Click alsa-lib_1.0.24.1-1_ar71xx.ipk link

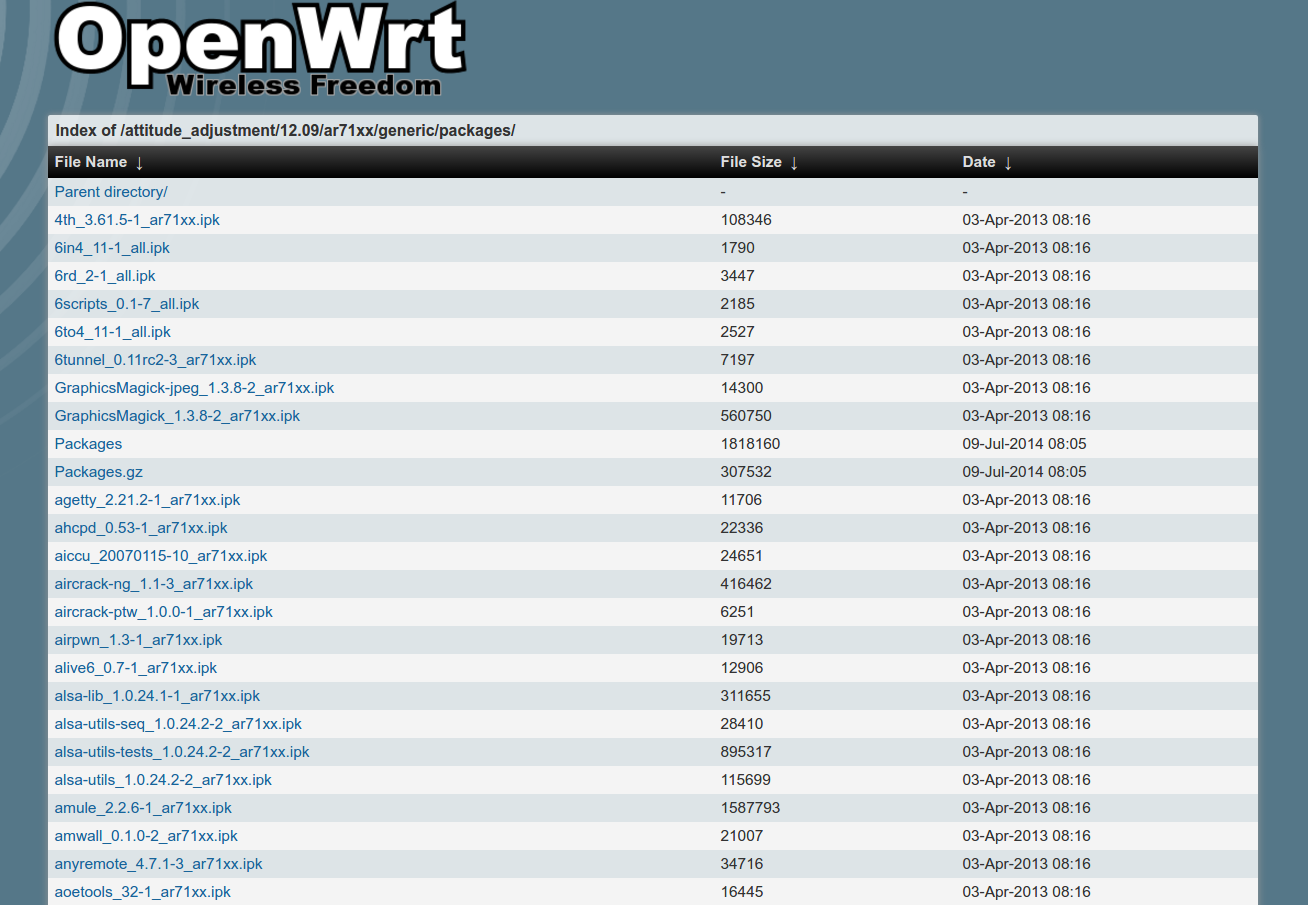tap(157, 696)
